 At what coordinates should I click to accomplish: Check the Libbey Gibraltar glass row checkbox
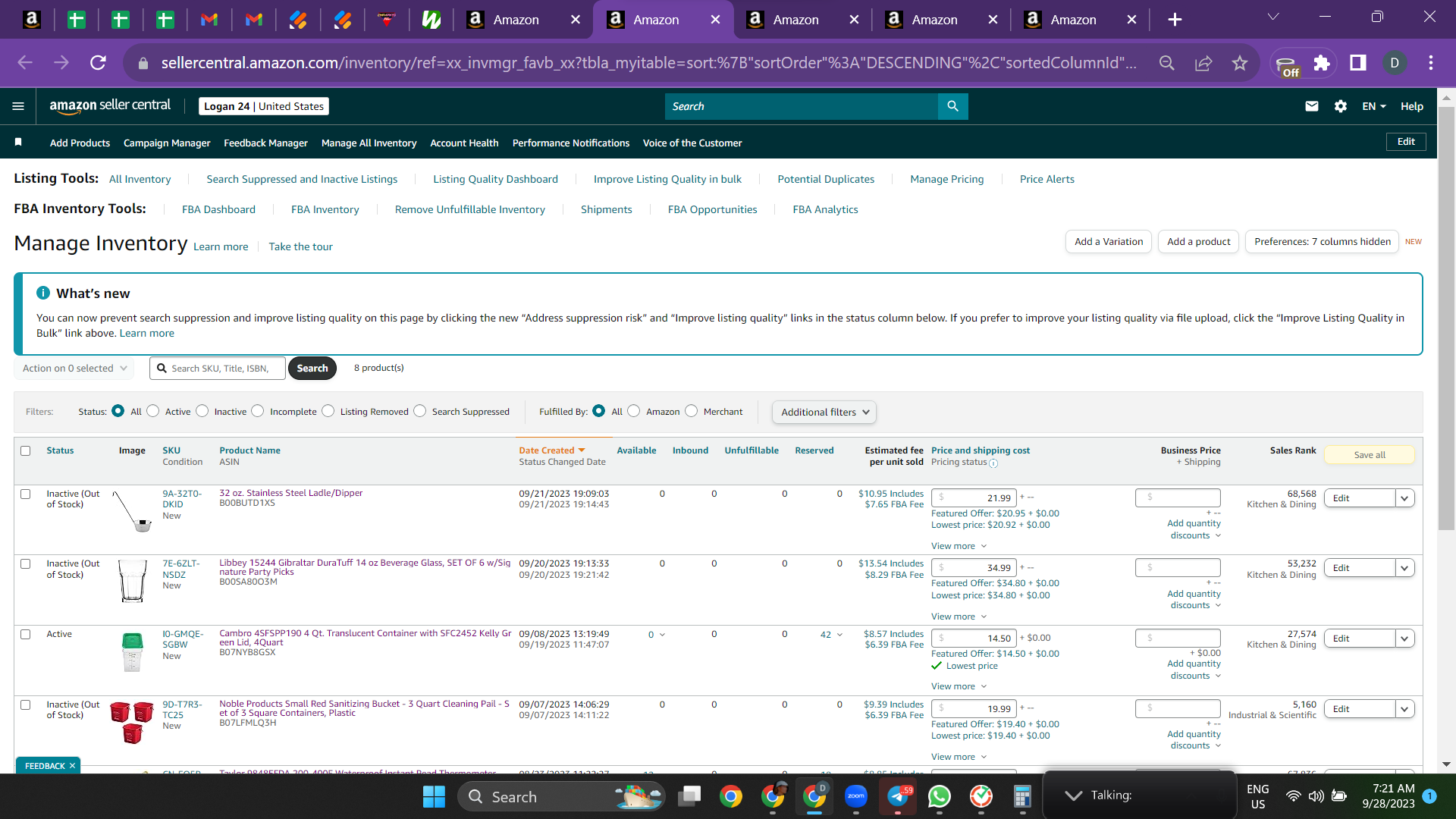[x=26, y=563]
